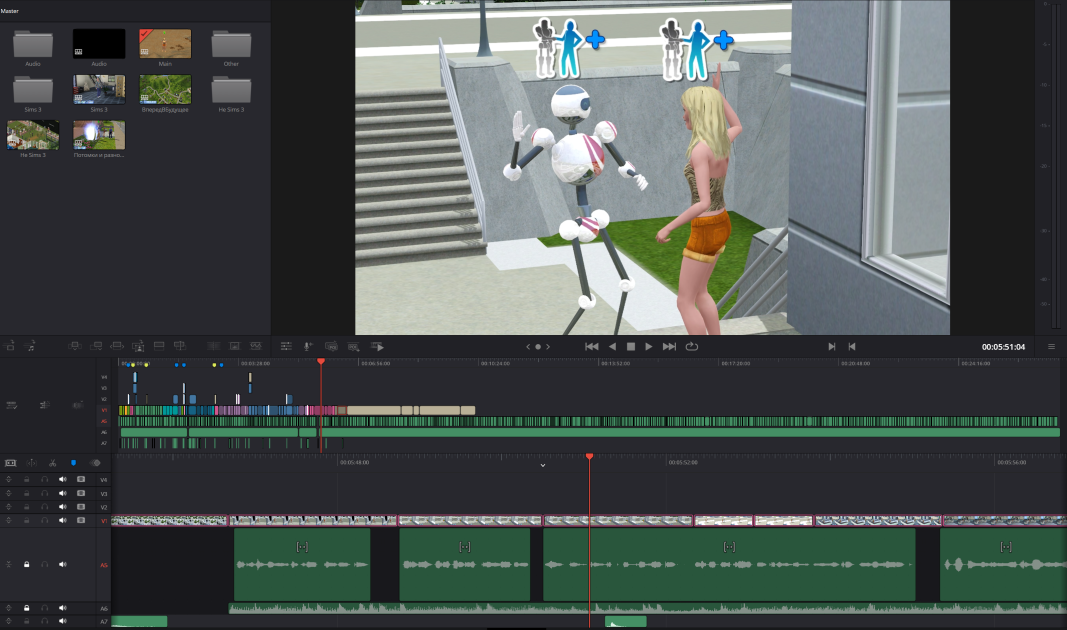Screen dimensions: 1067x630
Task: Click the jog wheel dot below viewer
Action: click(538, 346)
